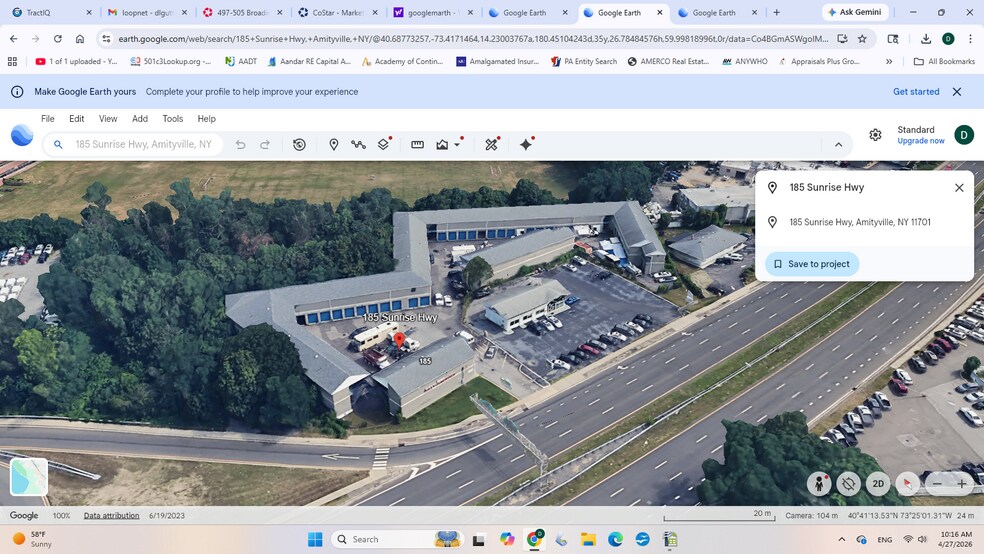
Task: Open the View menu
Action: (x=108, y=119)
